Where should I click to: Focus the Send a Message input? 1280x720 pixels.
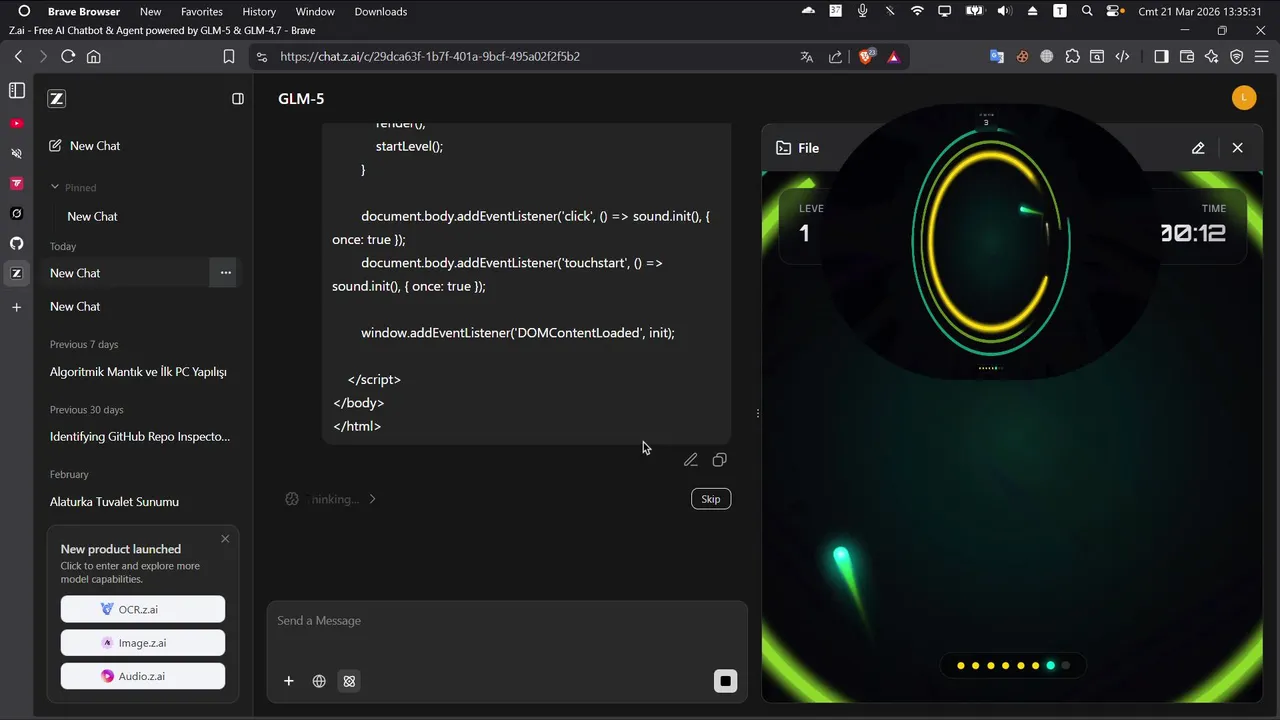pos(507,621)
